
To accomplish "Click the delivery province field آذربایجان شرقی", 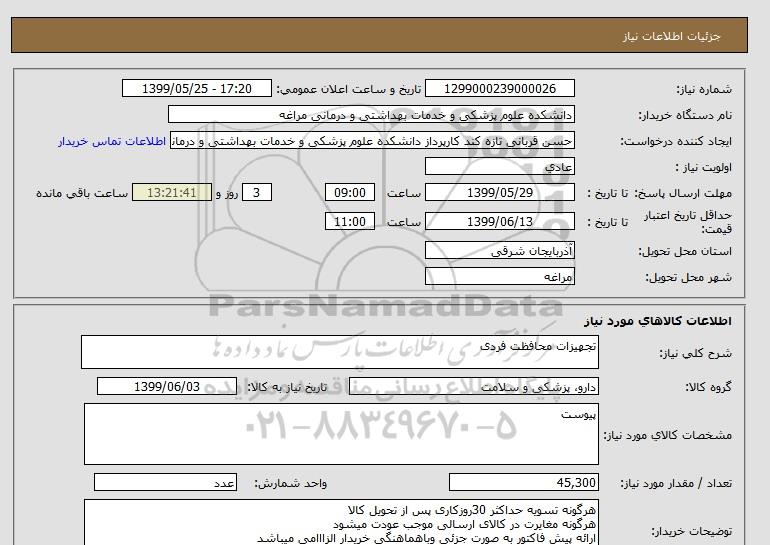I will coord(499,250).
